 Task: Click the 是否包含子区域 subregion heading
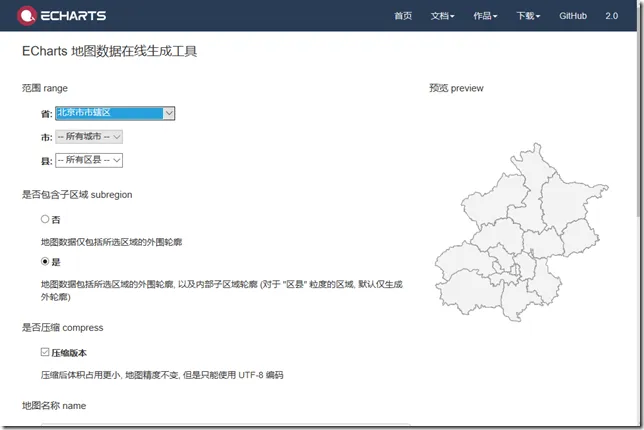(x=77, y=195)
